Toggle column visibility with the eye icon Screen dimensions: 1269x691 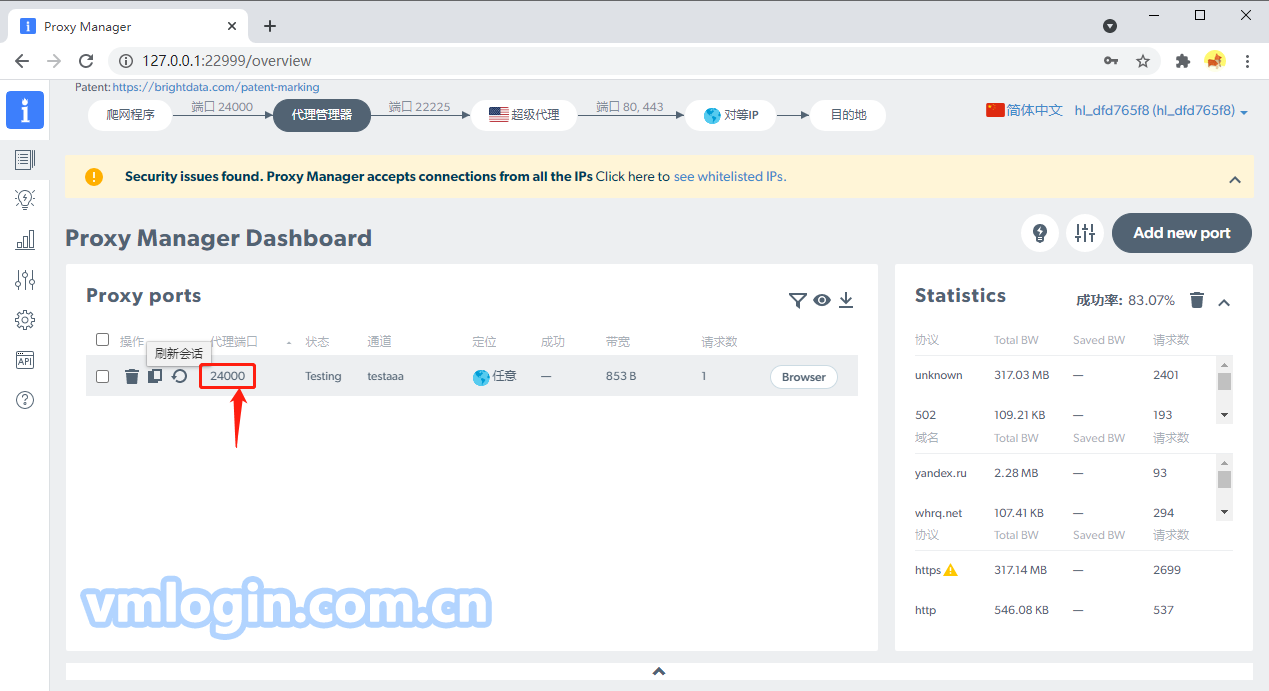coord(822,300)
